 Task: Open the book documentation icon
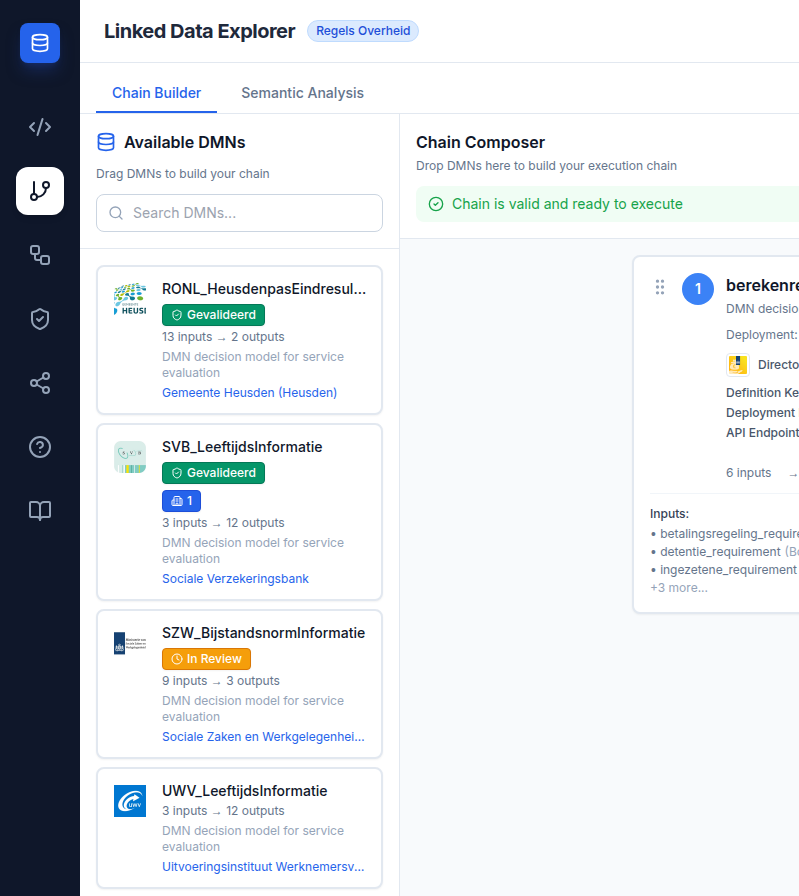tap(40, 510)
